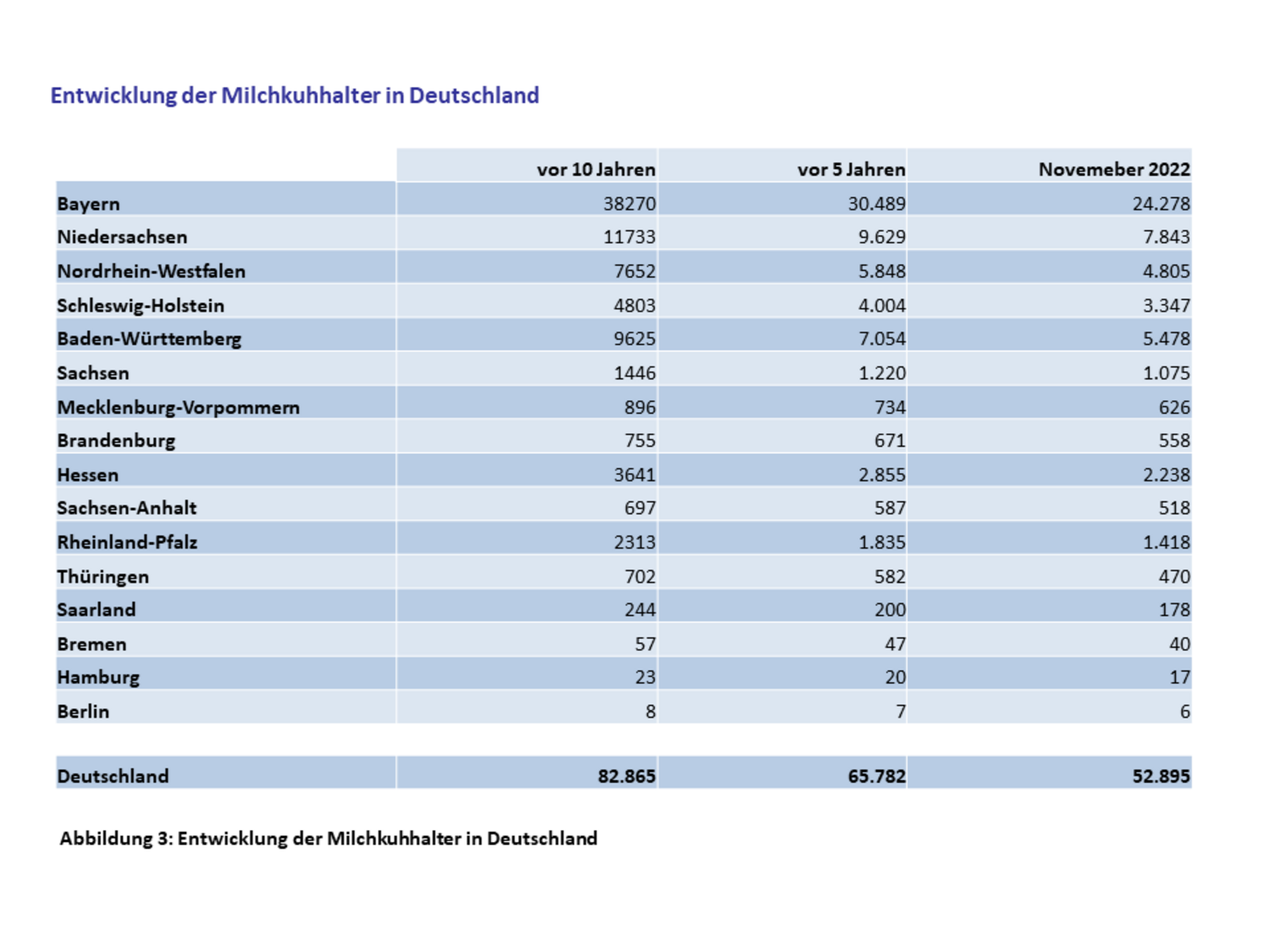1270x952 pixels.
Task: Click the Sachsen-Anhalt row label
Action: (x=127, y=508)
